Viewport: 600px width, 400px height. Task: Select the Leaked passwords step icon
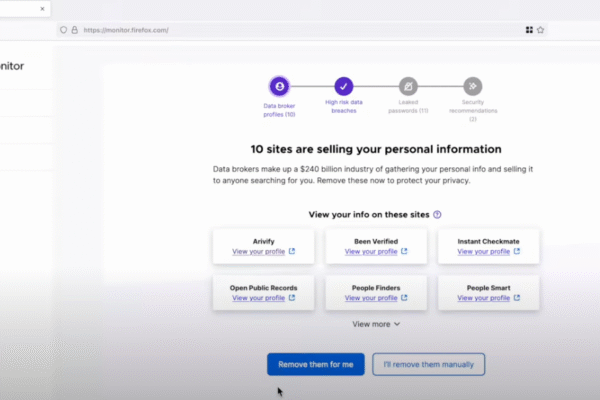[x=408, y=87]
